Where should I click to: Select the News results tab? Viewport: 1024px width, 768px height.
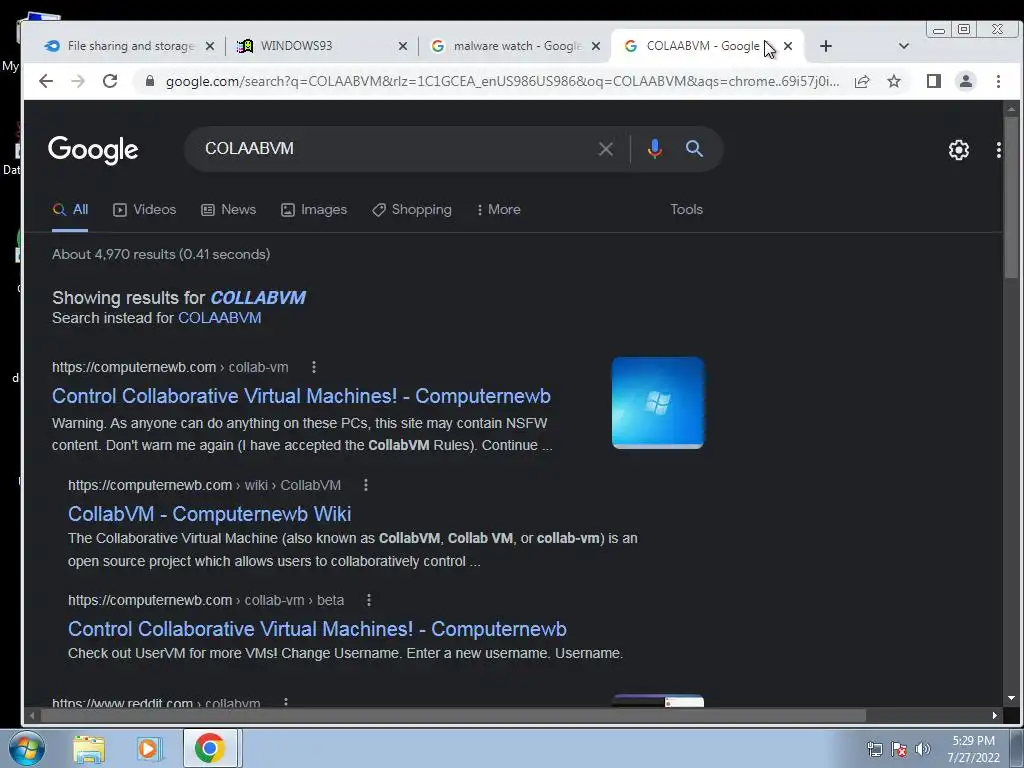229,210
